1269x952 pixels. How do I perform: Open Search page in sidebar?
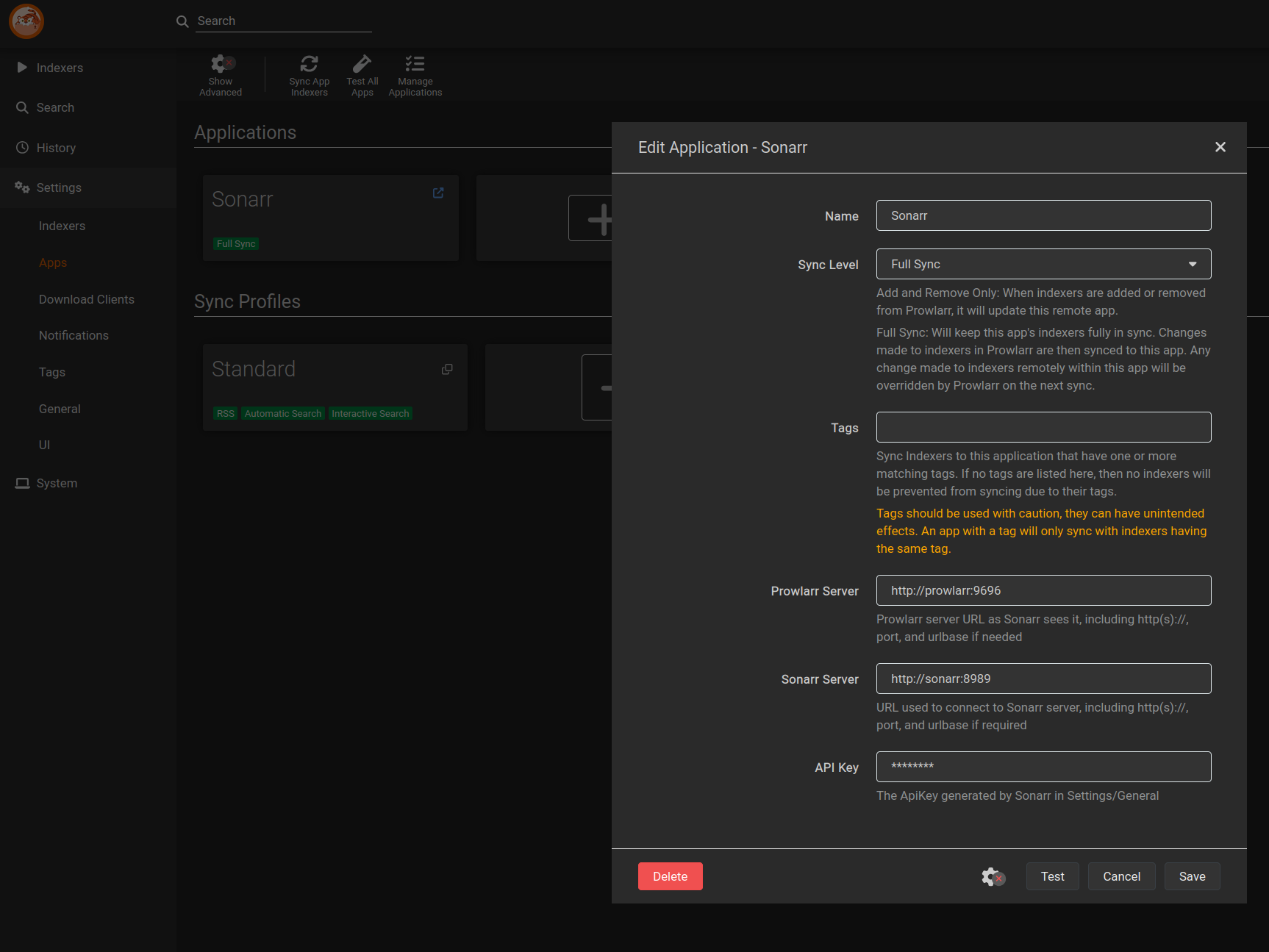click(x=88, y=107)
